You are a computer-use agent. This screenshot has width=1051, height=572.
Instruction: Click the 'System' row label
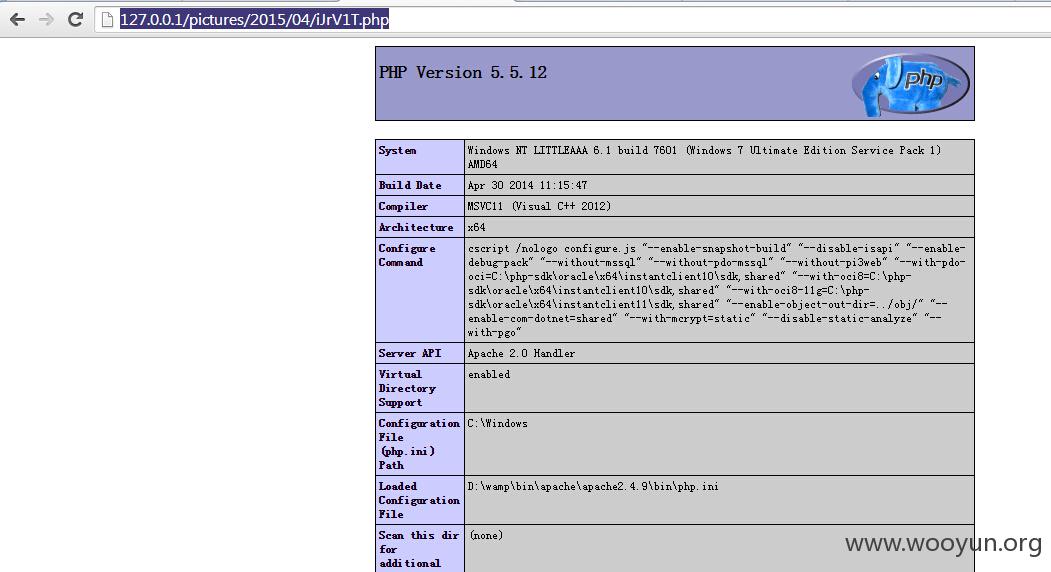click(x=397, y=150)
